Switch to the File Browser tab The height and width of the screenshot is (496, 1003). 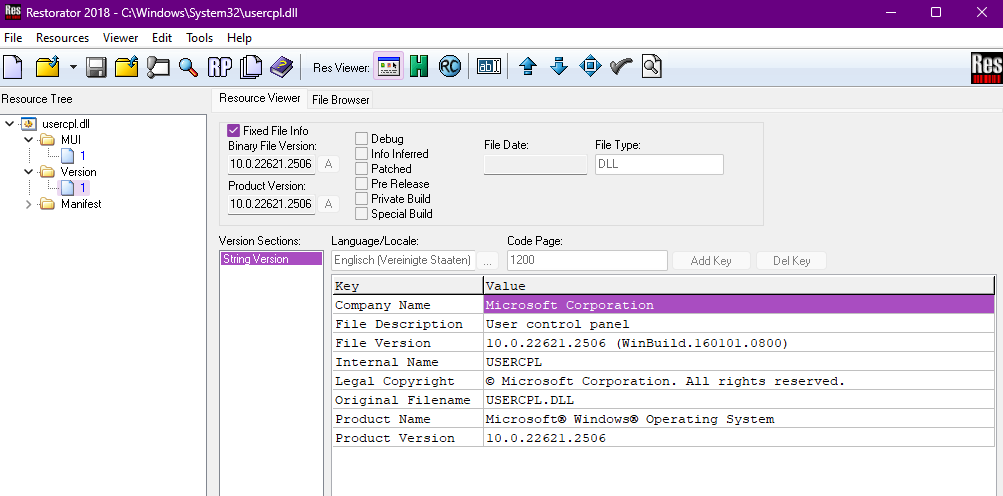pos(341,100)
